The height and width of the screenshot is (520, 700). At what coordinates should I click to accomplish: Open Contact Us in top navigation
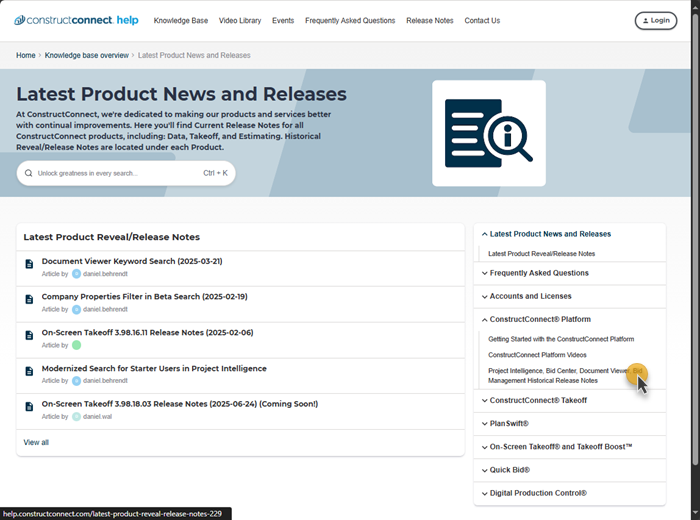(482, 21)
